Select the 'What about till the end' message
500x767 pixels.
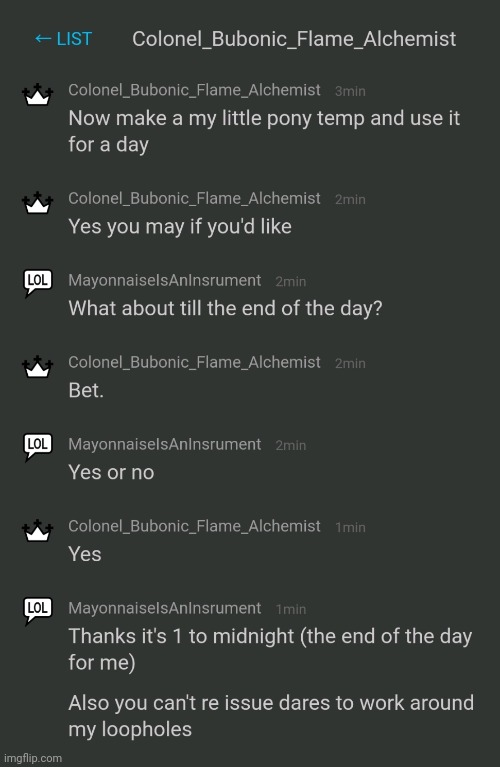[225, 309]
